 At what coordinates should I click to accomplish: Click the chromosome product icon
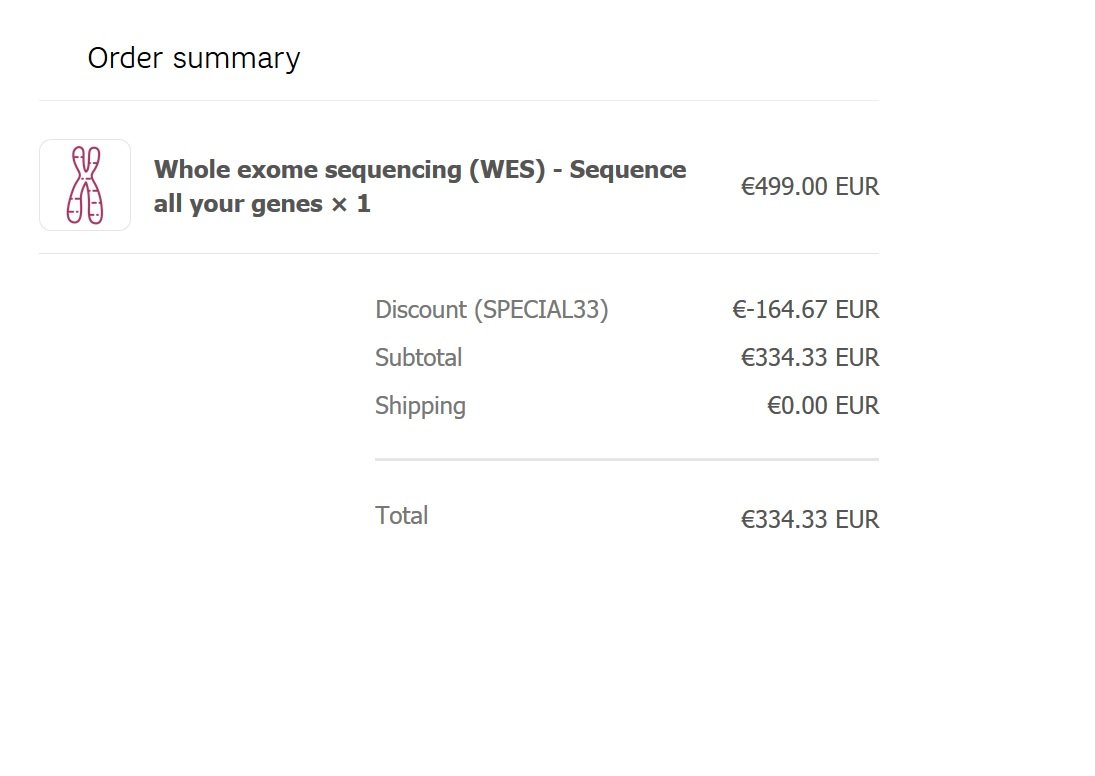click(85, 185)
